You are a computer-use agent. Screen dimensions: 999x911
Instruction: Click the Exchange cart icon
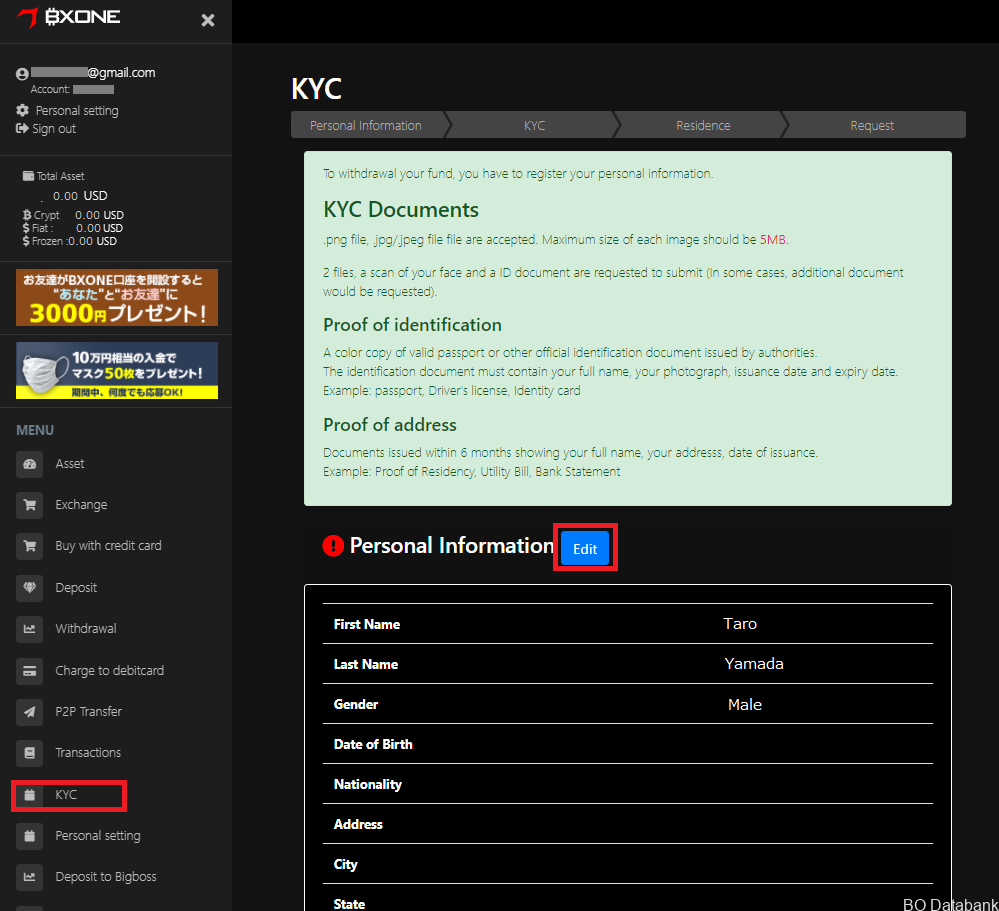coord(29,505)
